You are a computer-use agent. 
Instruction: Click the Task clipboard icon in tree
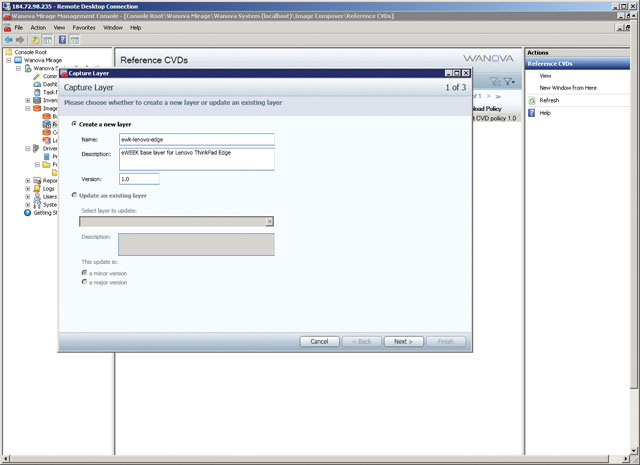pos(37,92)
